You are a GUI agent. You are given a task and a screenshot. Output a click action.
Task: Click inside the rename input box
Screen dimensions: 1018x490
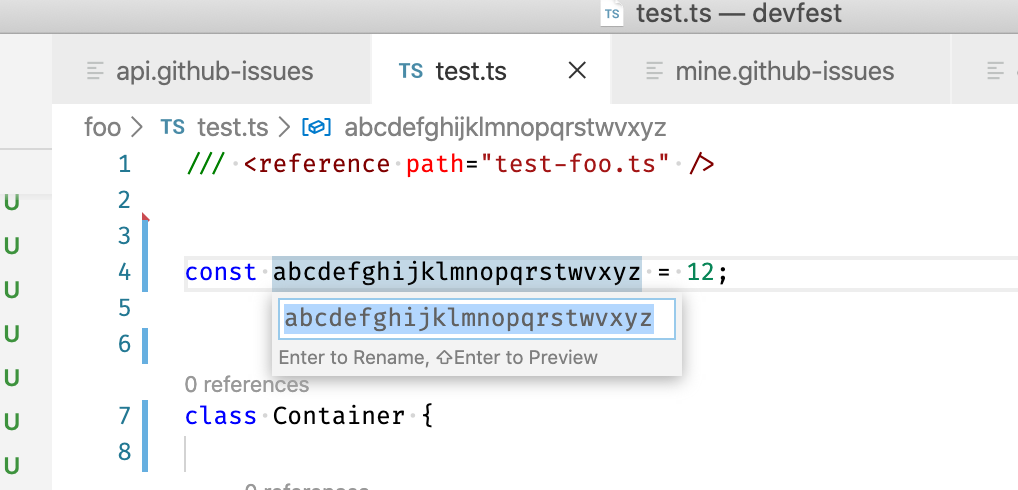point(476,319)
